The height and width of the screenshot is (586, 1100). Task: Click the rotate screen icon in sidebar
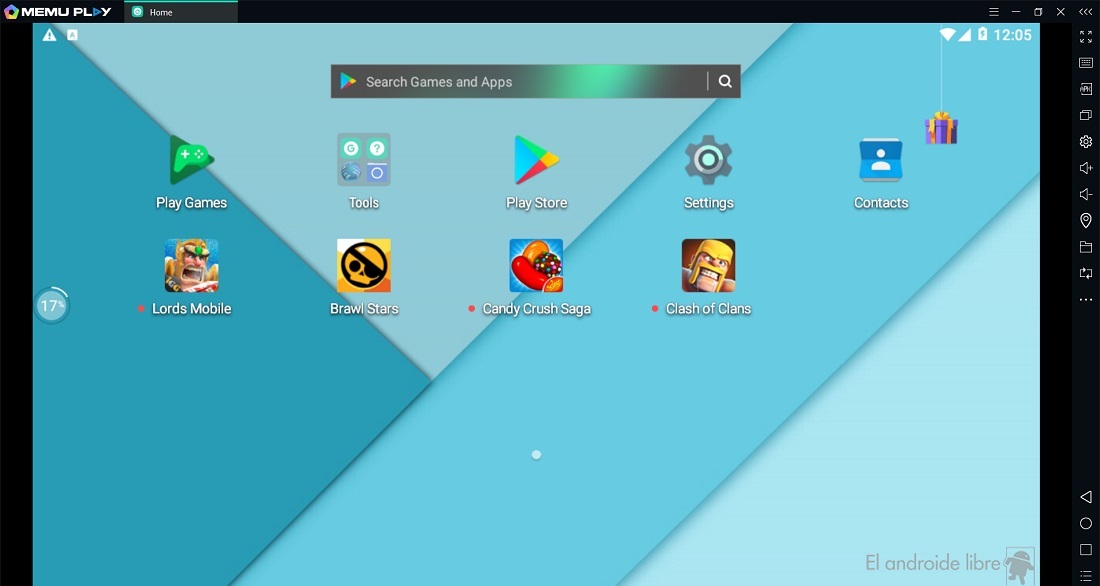pyautogui.click(x=1085, y=273)
